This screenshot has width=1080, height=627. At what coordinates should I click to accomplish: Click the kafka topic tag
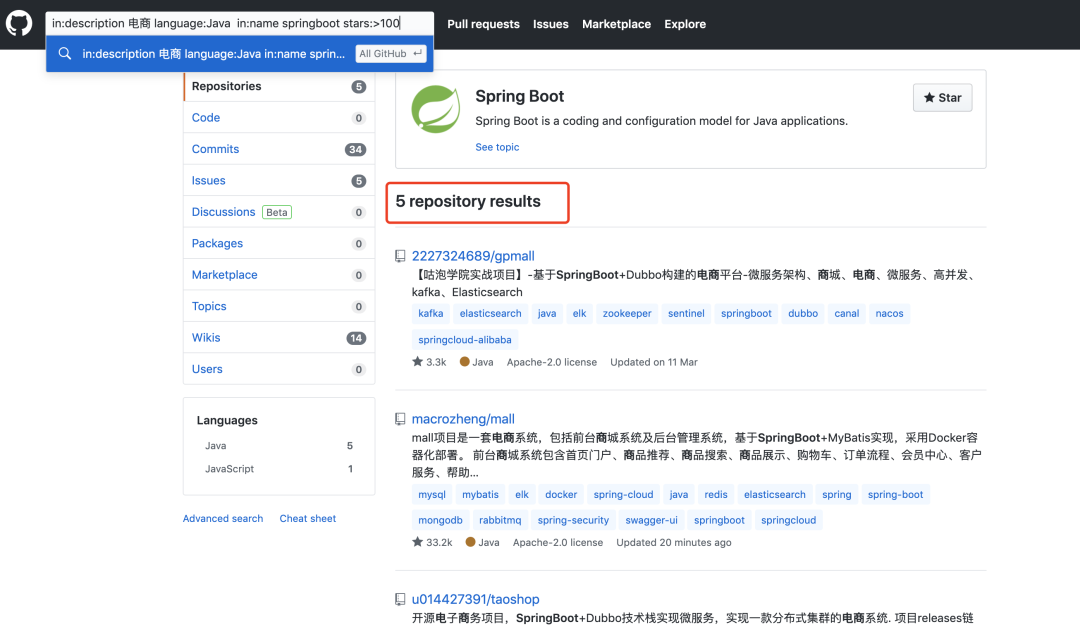(x=430, y=314)
